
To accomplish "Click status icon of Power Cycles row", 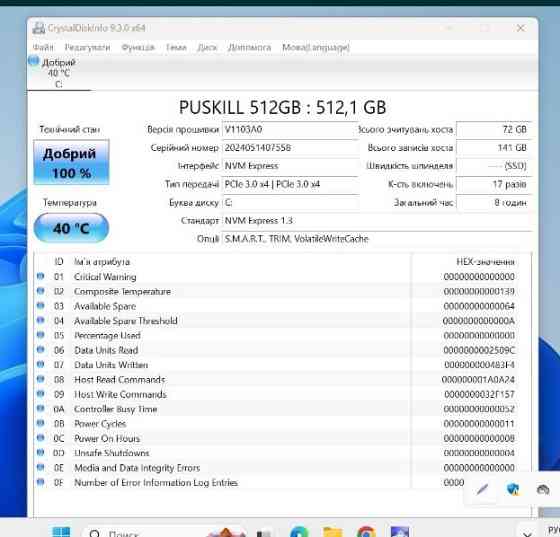I will click(x=41, y=423).
